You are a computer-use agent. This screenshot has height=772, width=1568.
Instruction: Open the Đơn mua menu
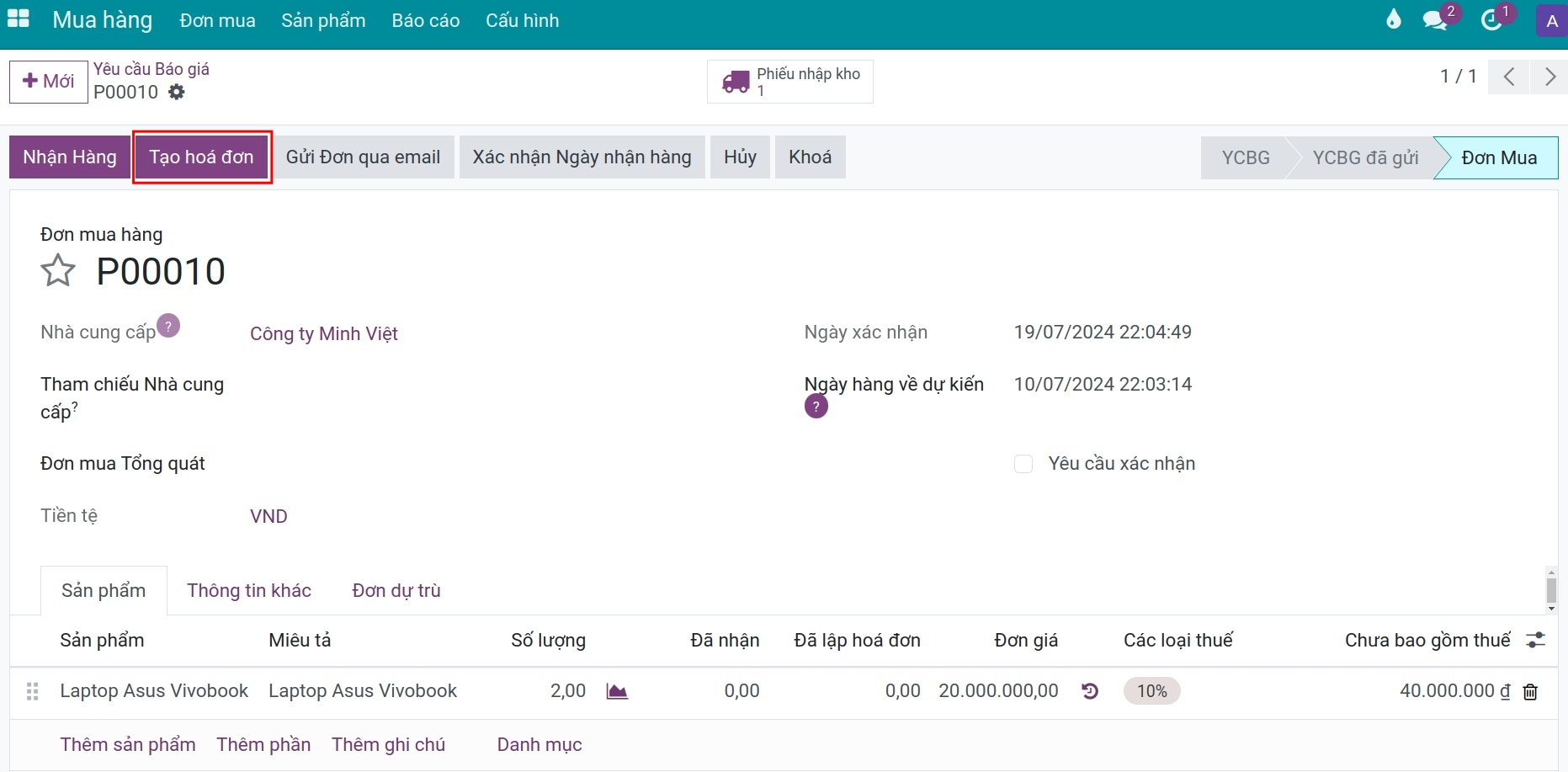point(217,20)
